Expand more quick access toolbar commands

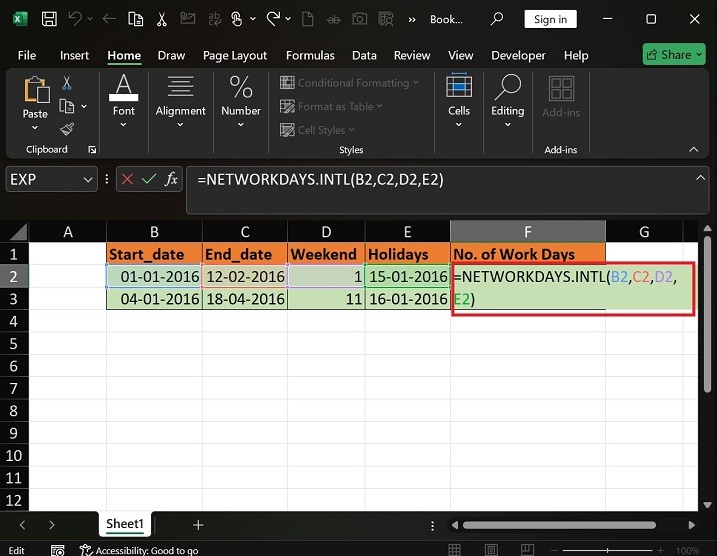click(x=412, y=20)
